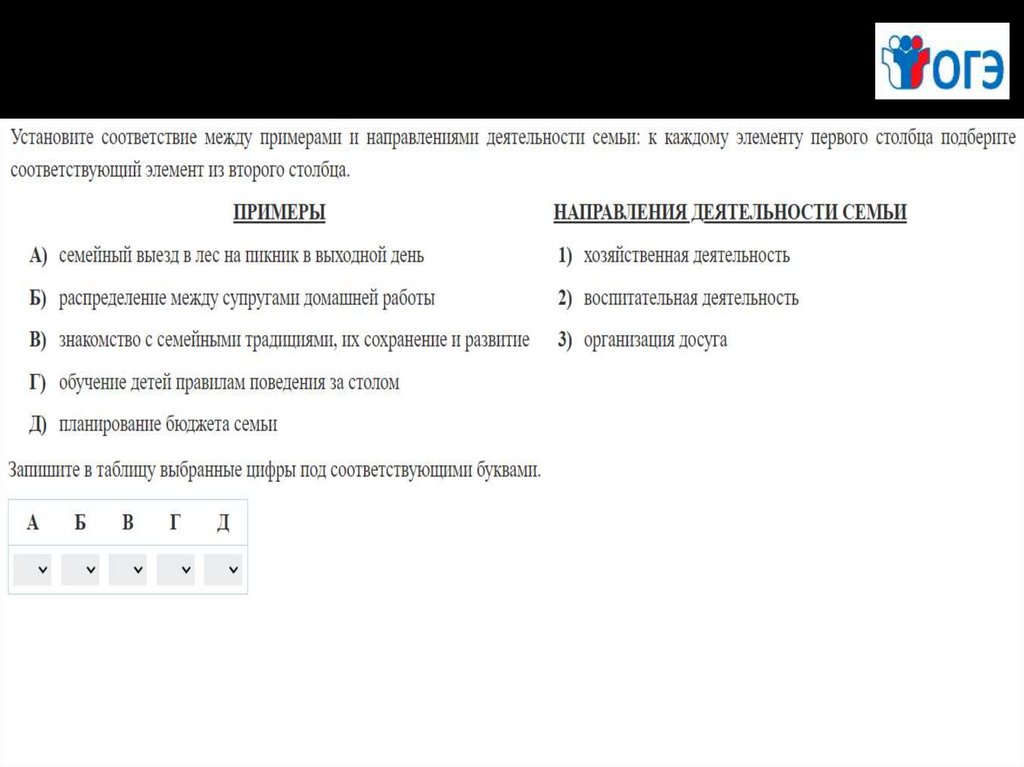Image resolution: width=1024 pixels, height=767 pixels.
Task: Click the instruction line 'Запишите в таблицу'
Action: pos(274,470)
